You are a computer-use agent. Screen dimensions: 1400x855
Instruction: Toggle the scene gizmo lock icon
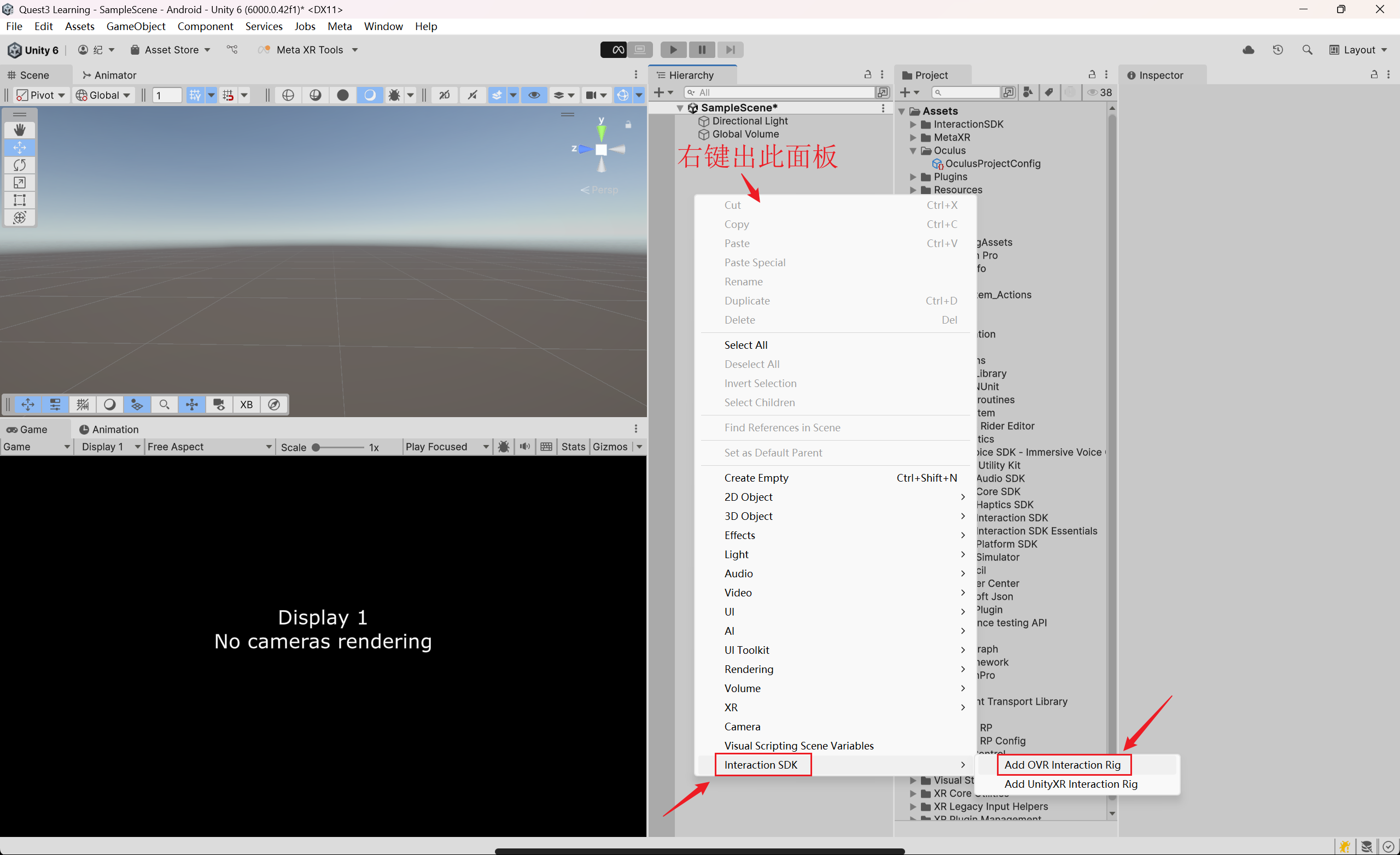[x=628, y=125]
